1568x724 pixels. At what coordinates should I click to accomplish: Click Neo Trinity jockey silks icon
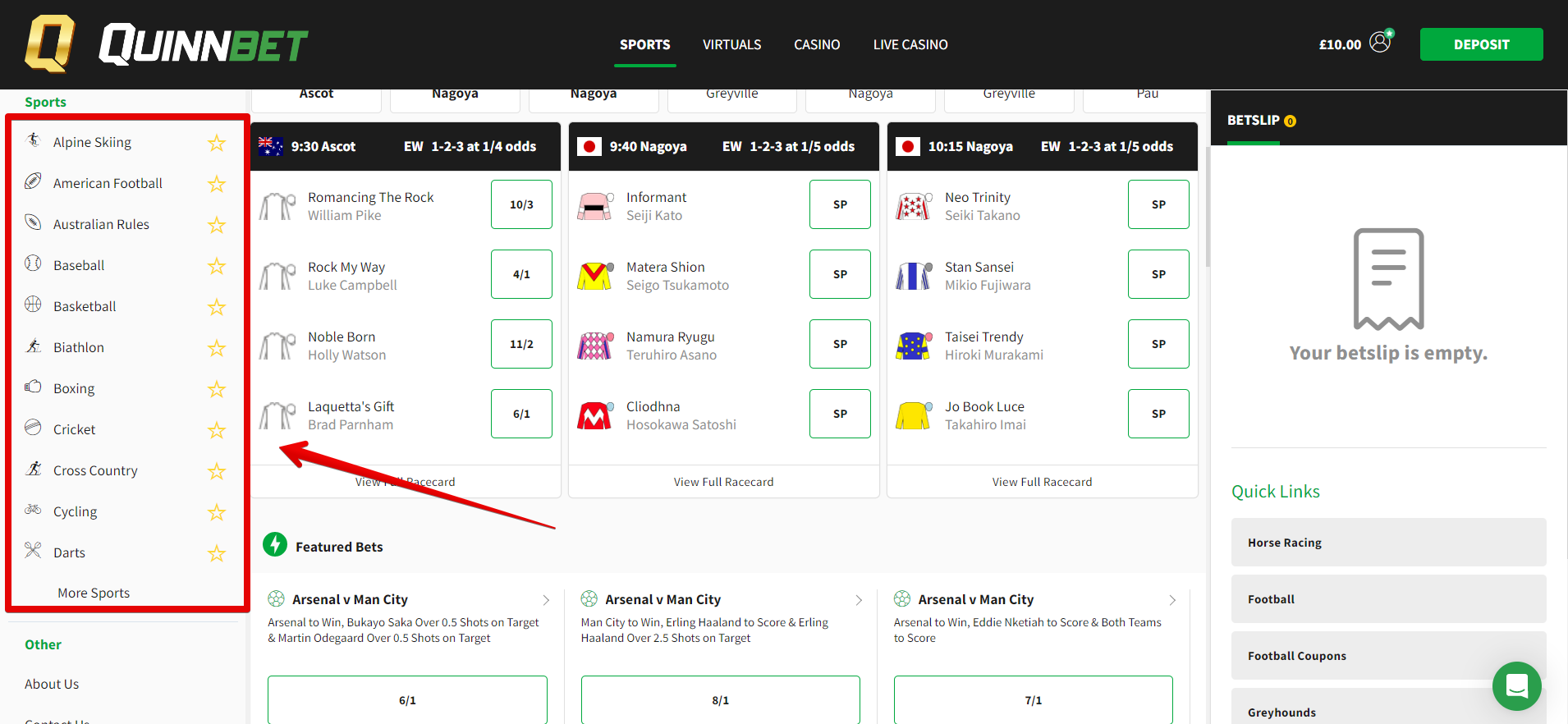click(914, 206)
